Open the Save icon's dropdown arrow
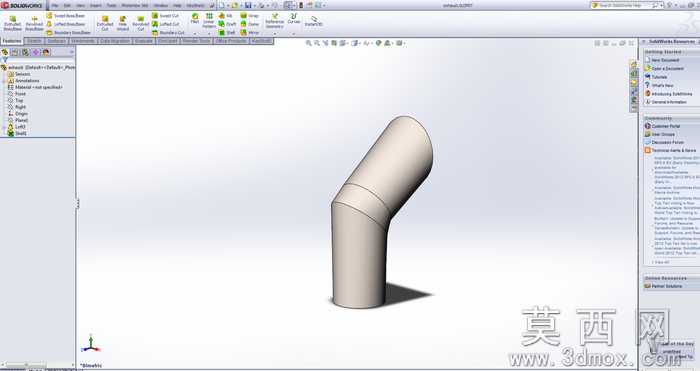Viewport: 700px width, 371px height. pos(254,5)
